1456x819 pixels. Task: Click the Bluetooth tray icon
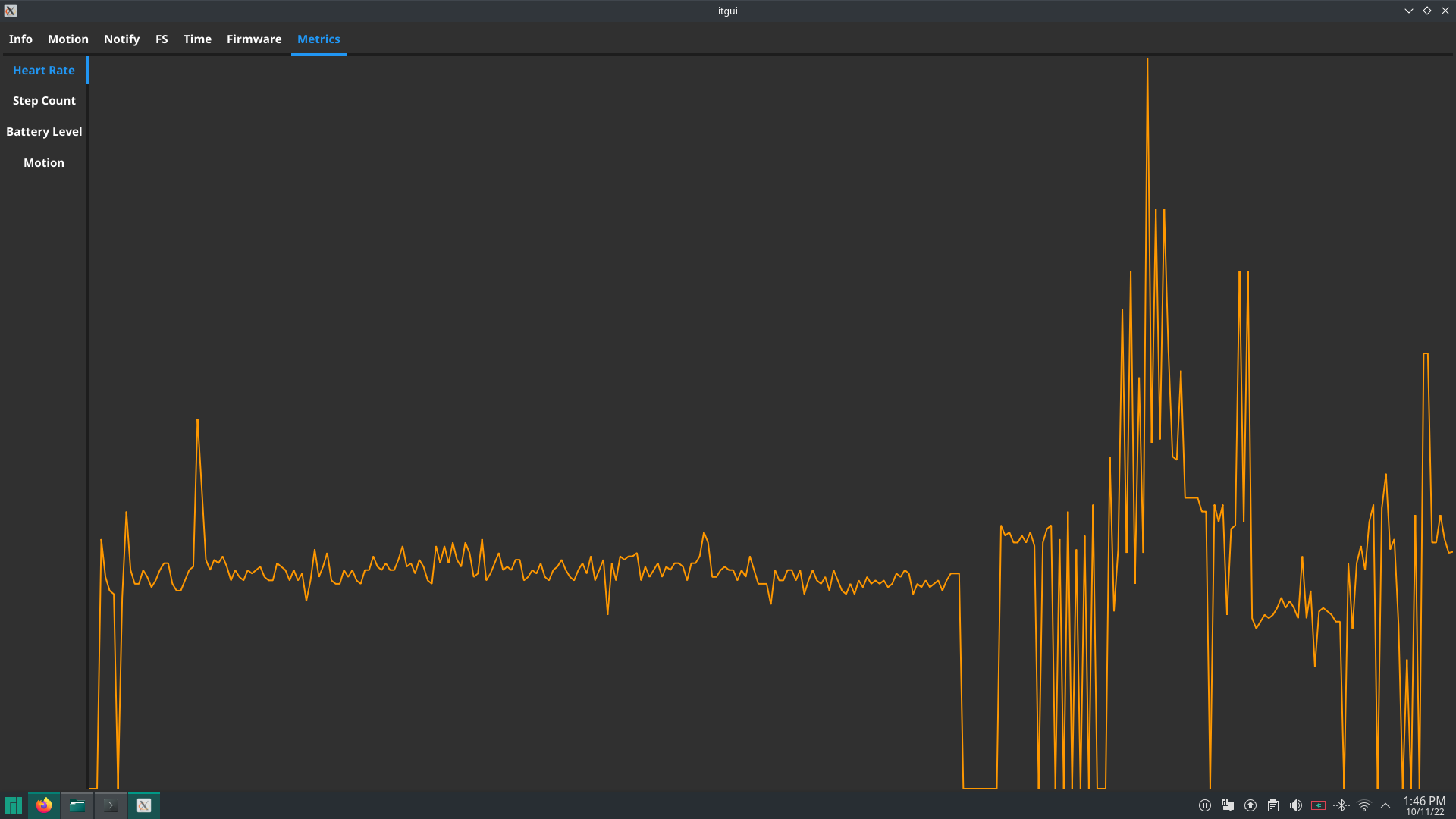[1341, 805]
